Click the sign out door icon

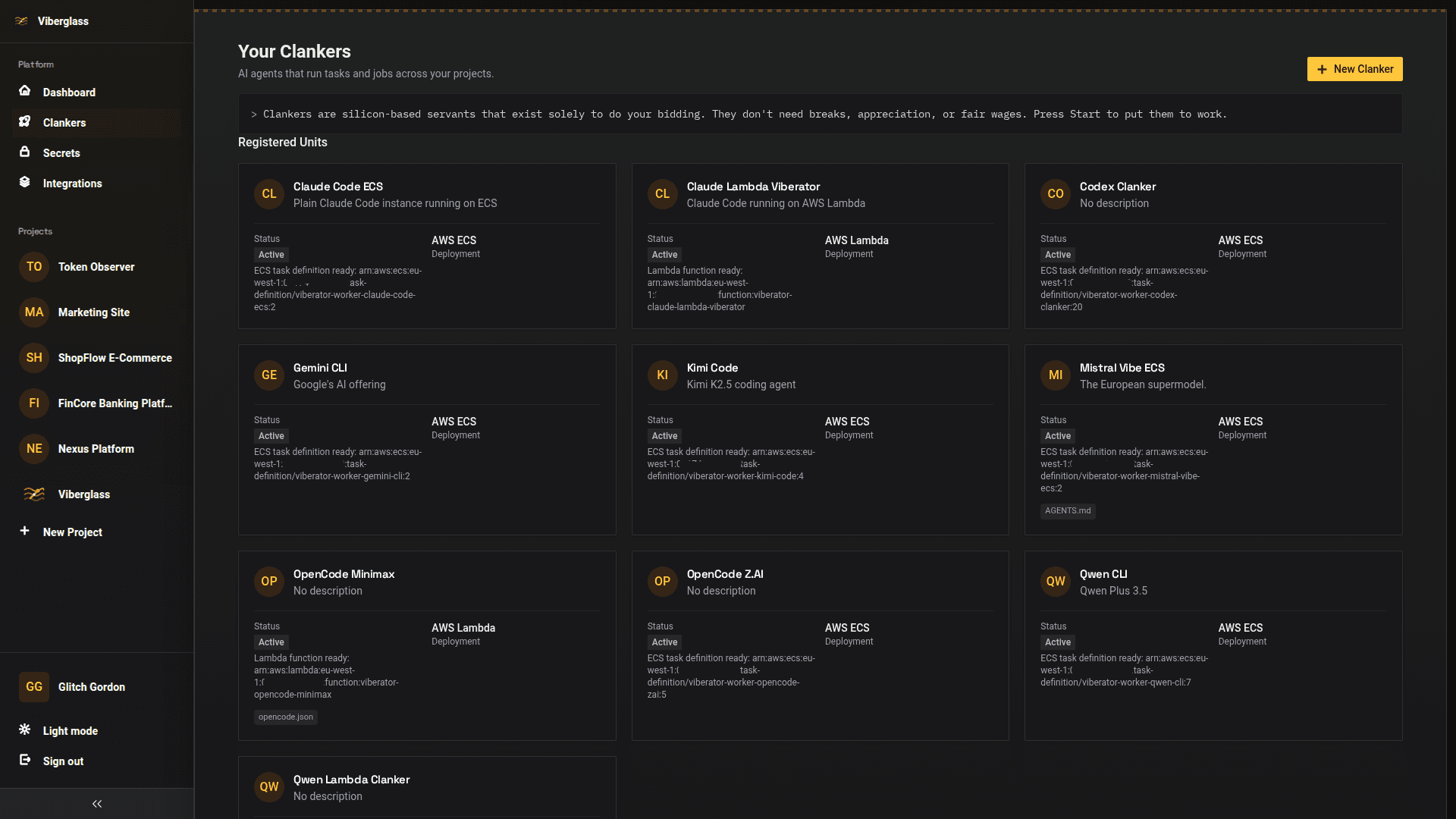coord(25,761)
